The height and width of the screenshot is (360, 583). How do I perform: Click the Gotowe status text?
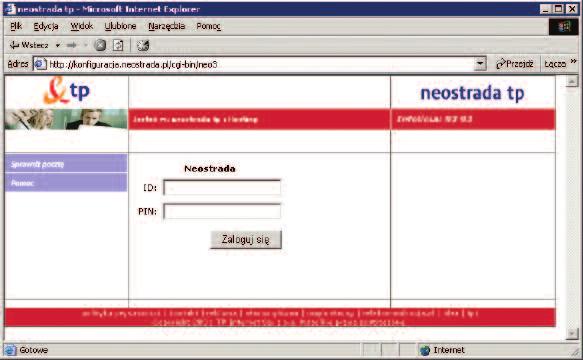(x=33, y=350)
